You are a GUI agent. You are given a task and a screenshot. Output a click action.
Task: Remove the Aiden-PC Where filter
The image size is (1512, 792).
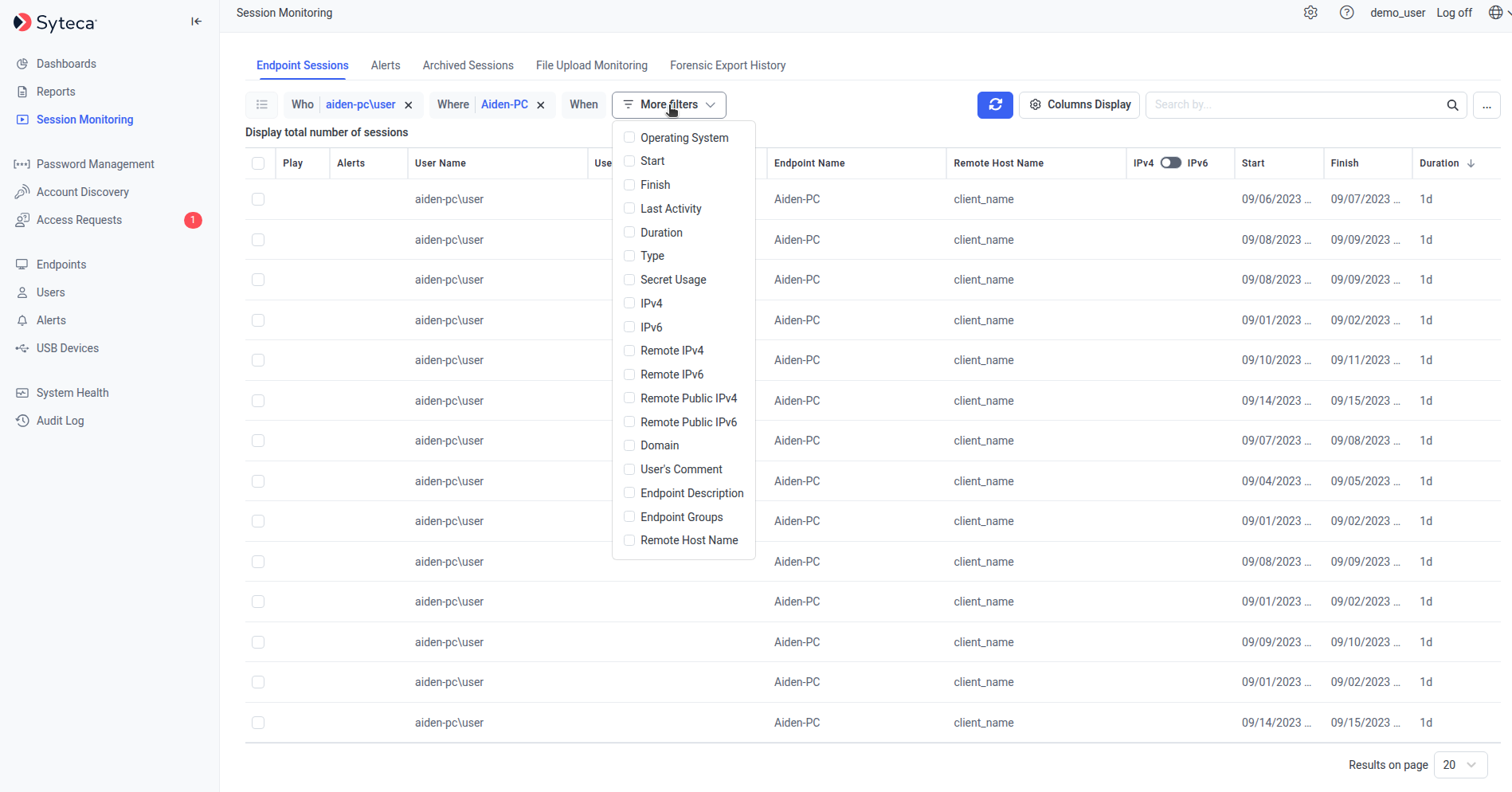(x=541, y=105)
